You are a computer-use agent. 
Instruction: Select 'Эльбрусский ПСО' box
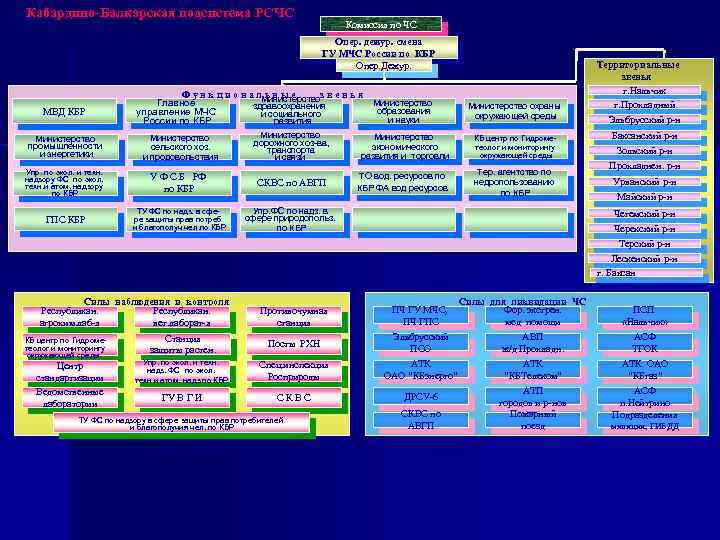click(x=421, y=343)
